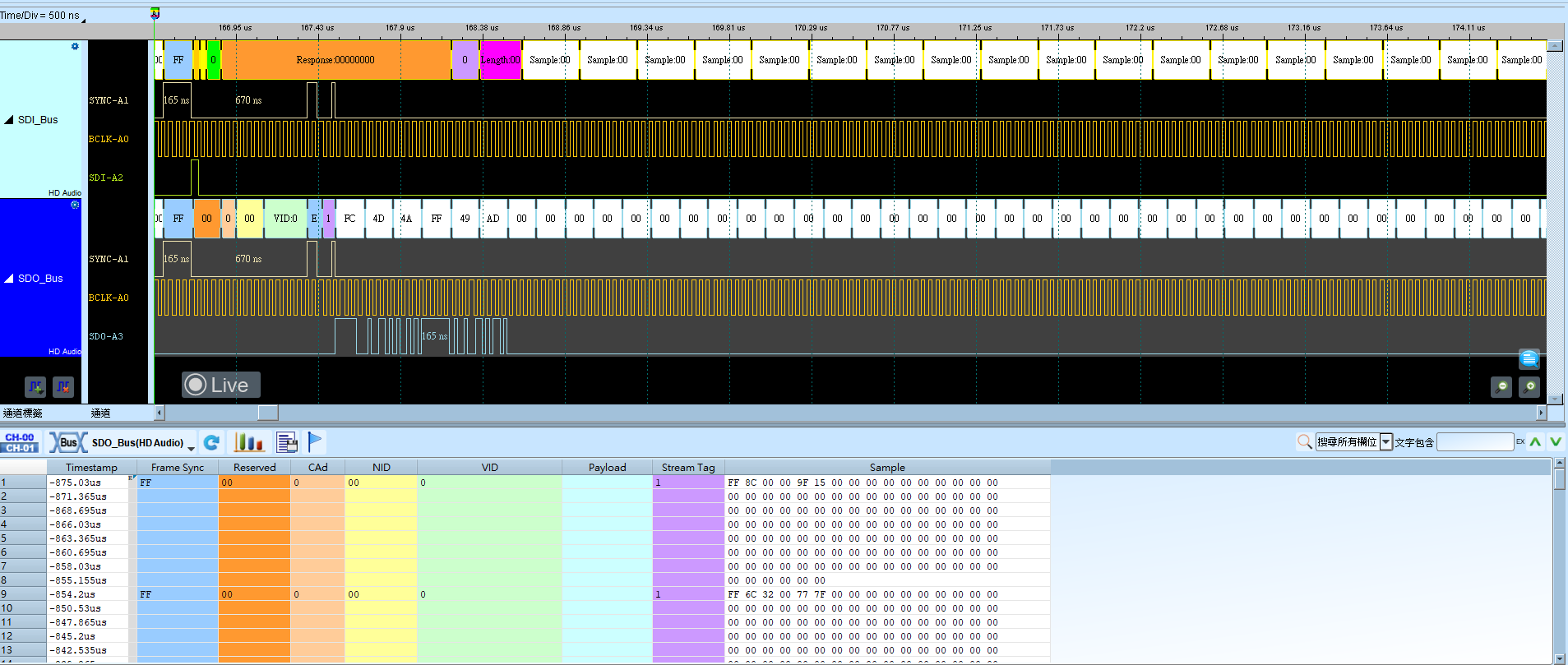Image resolution: width=1568 pixels, height=665 pixels.
Task: Find previous match with up arrow
Action: pyautogui.click(x=1535, y=442)
